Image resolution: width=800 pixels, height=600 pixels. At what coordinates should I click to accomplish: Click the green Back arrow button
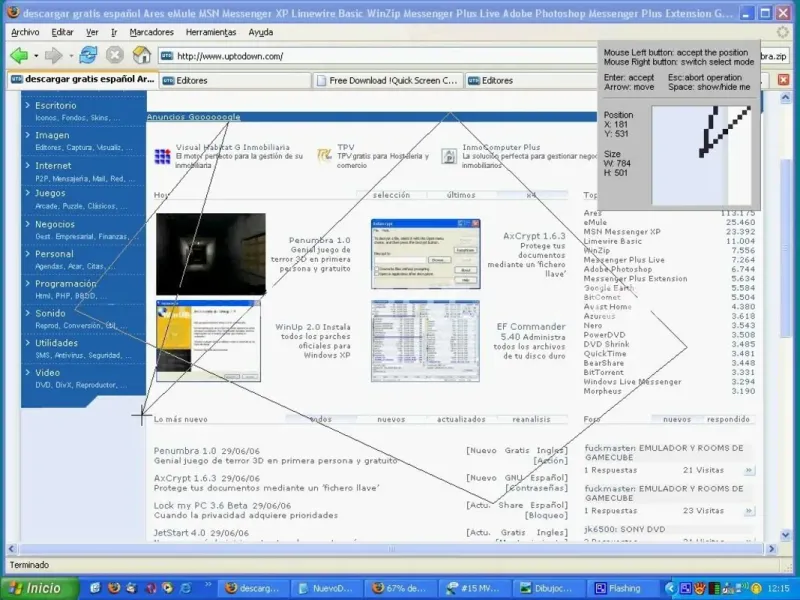pos(19,55)
